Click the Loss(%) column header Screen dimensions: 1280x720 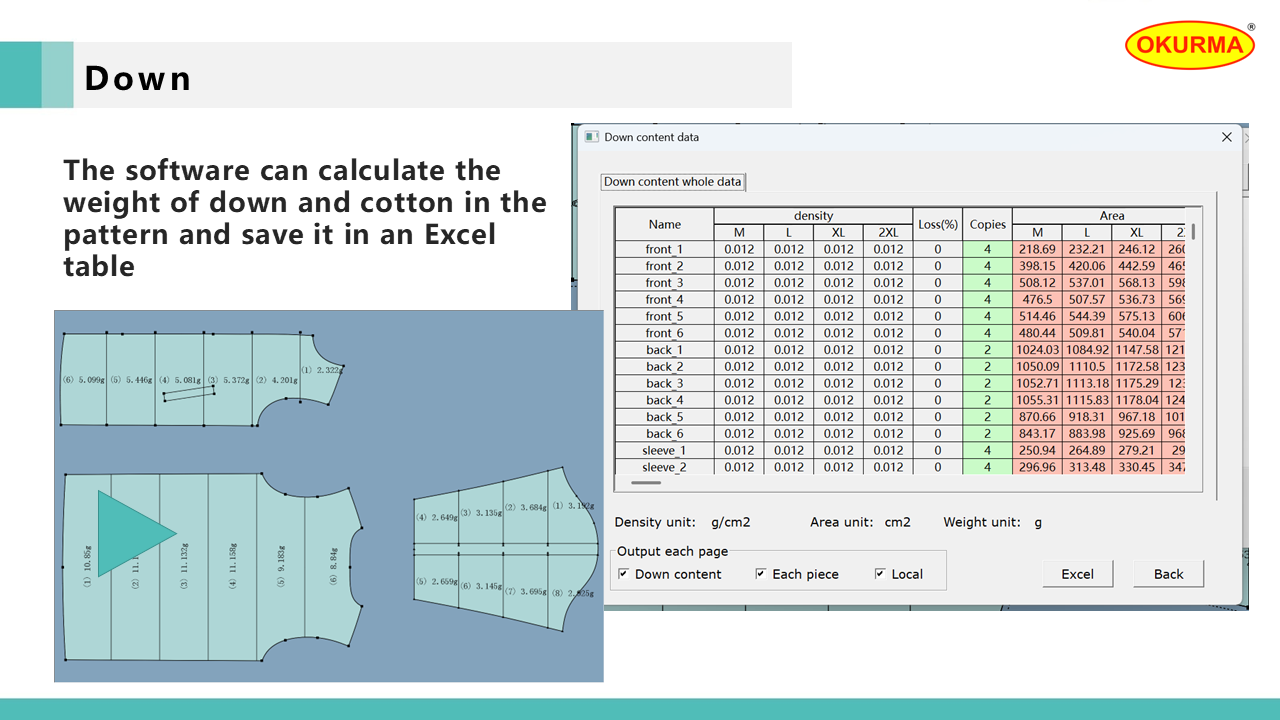[938, 224]
